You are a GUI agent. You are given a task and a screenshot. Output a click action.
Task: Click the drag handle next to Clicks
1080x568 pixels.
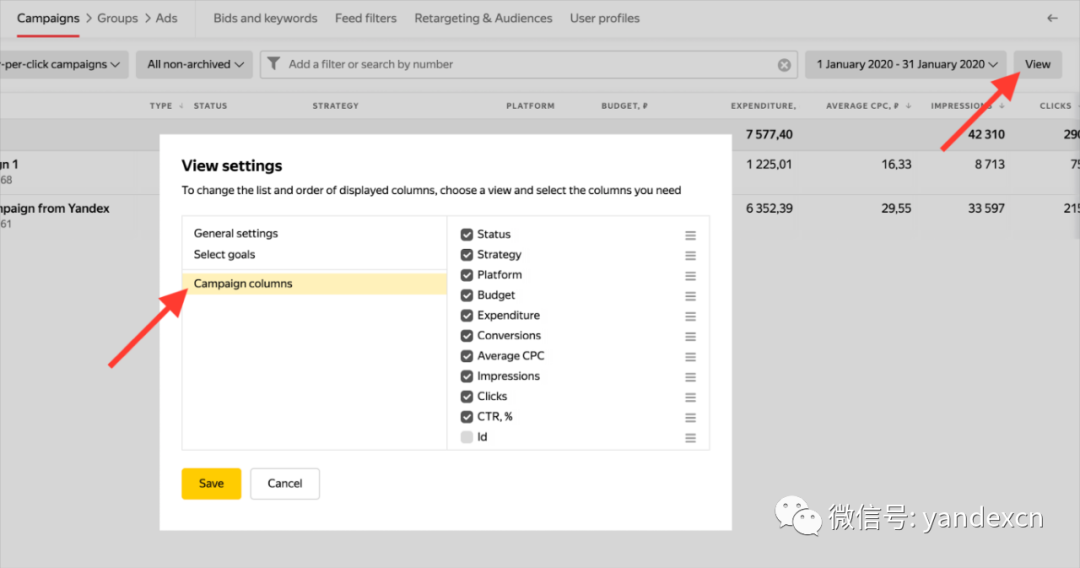(x=690, y=397)
